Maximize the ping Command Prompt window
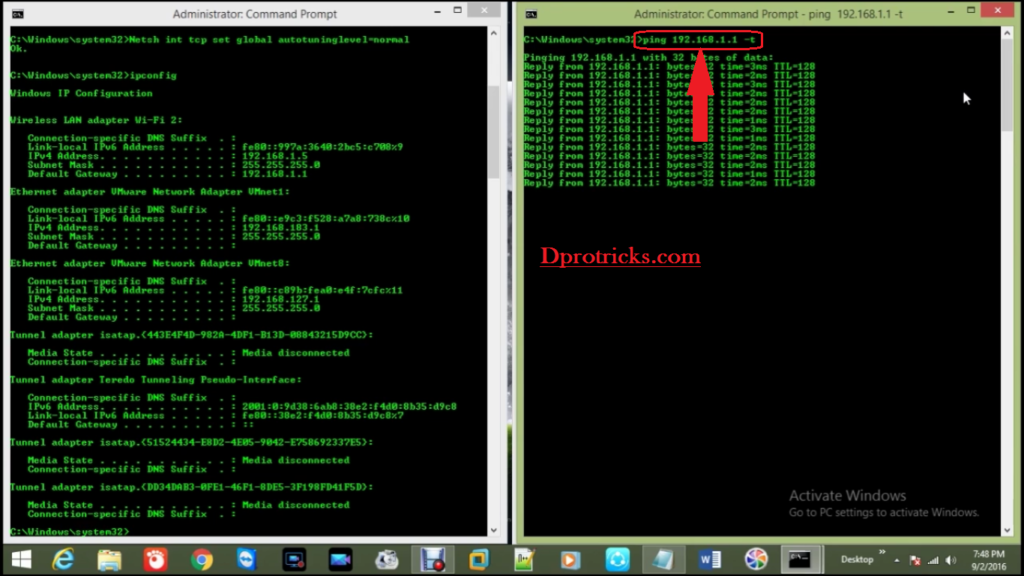This screenshot has height=576, width=1024. click(x=971, y=10)
